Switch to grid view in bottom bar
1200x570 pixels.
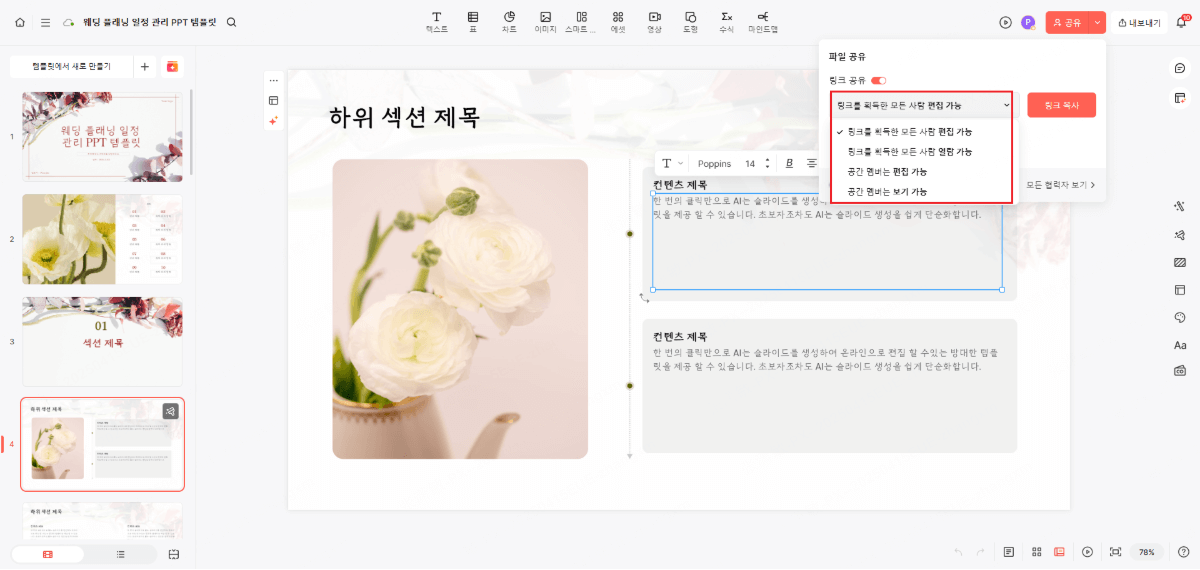tap(1036, 552)
